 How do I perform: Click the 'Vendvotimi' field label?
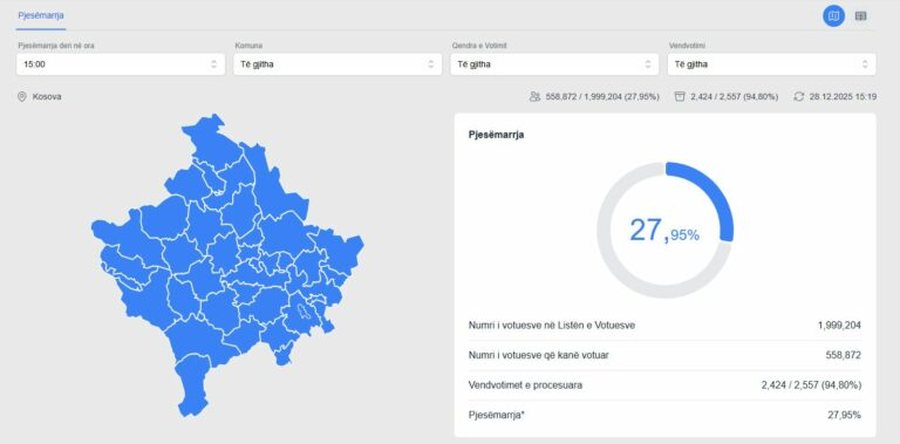pos(686,45)
